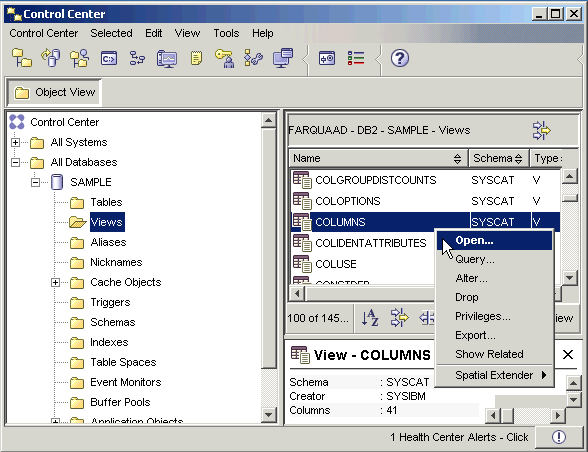Choose Open... from context menu
Image resolution: width=588 pixels, height=452 pixels.
494,240
